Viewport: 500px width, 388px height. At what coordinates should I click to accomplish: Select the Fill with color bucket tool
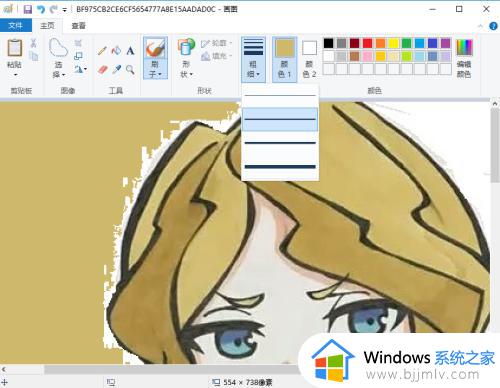click(x=116, y=51)
